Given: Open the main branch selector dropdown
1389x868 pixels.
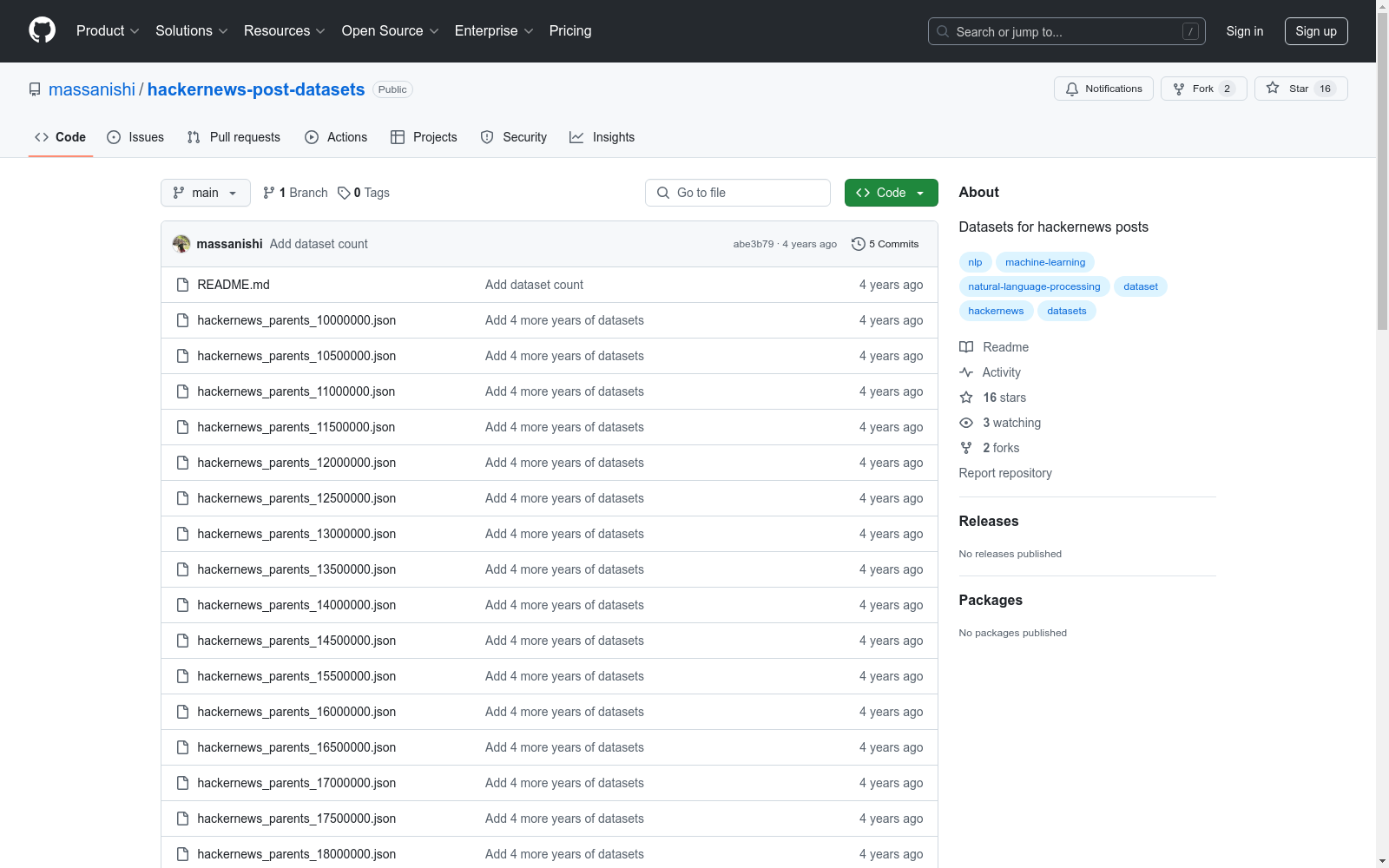Looking at the screenshot, I should pyautogui.click(x=206, y=193).
